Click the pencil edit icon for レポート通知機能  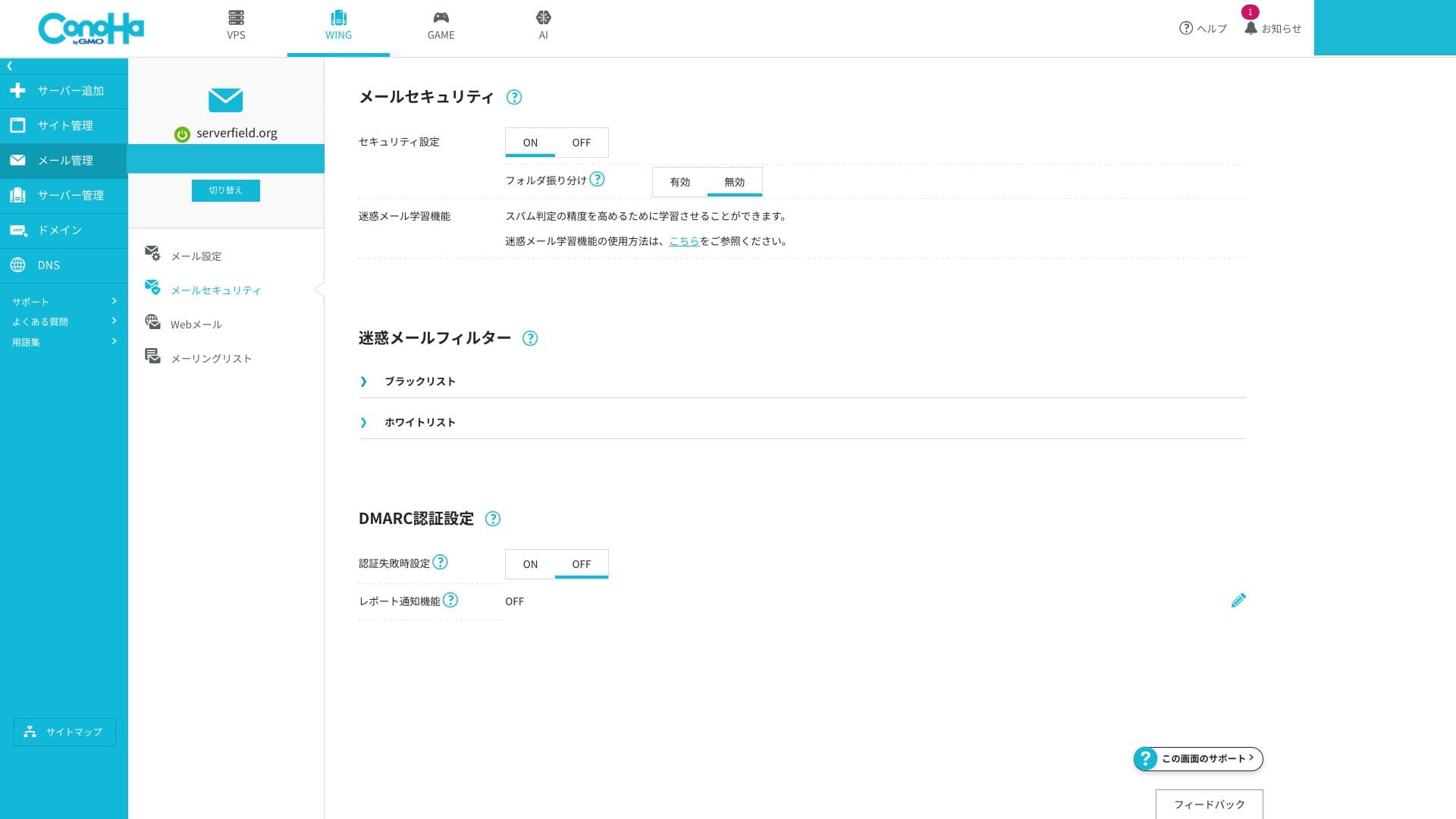[x=1238, y=601]
